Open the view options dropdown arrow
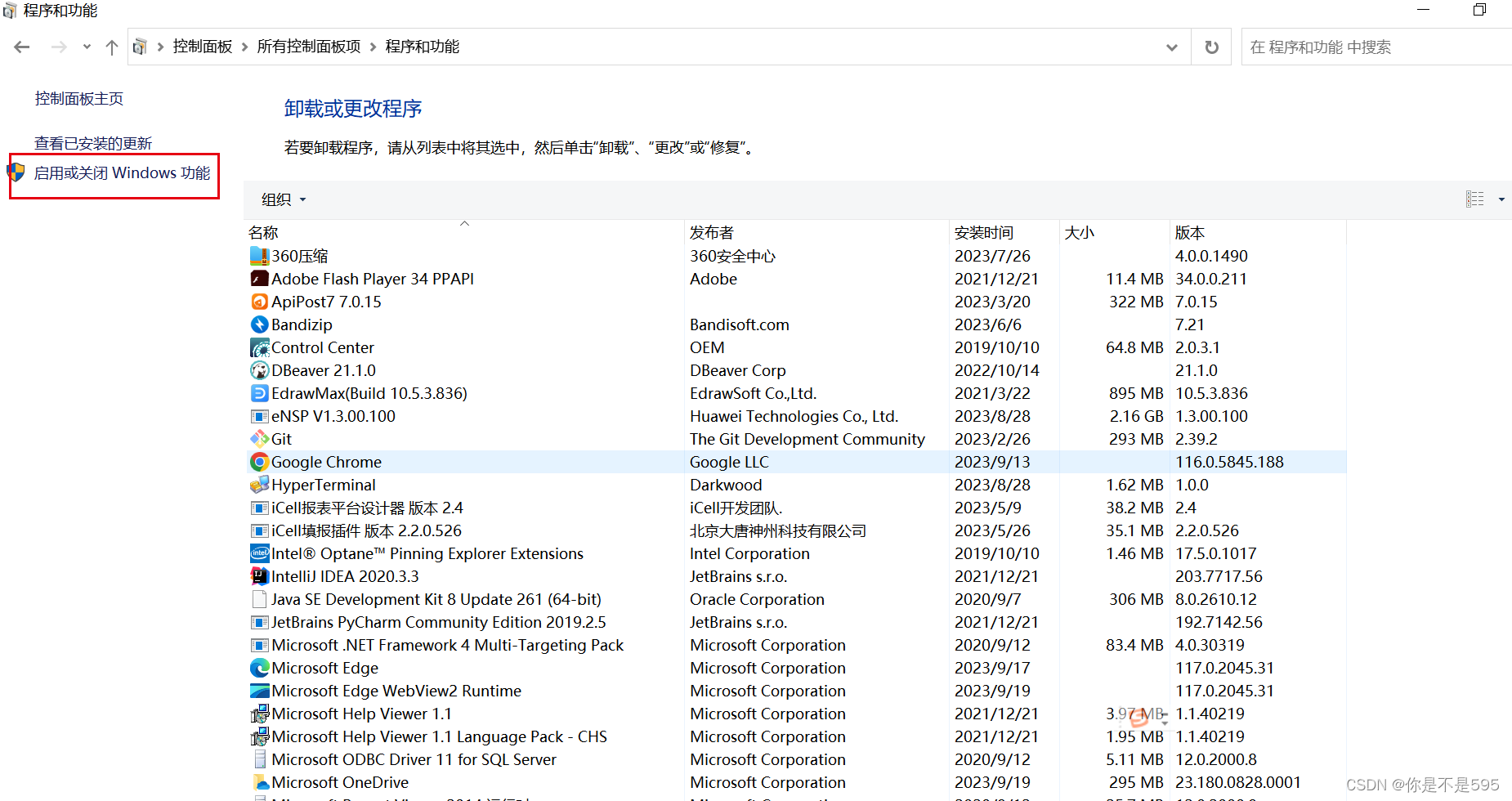The width and height of the screenshot is (1512, 801). [1501, 199]
